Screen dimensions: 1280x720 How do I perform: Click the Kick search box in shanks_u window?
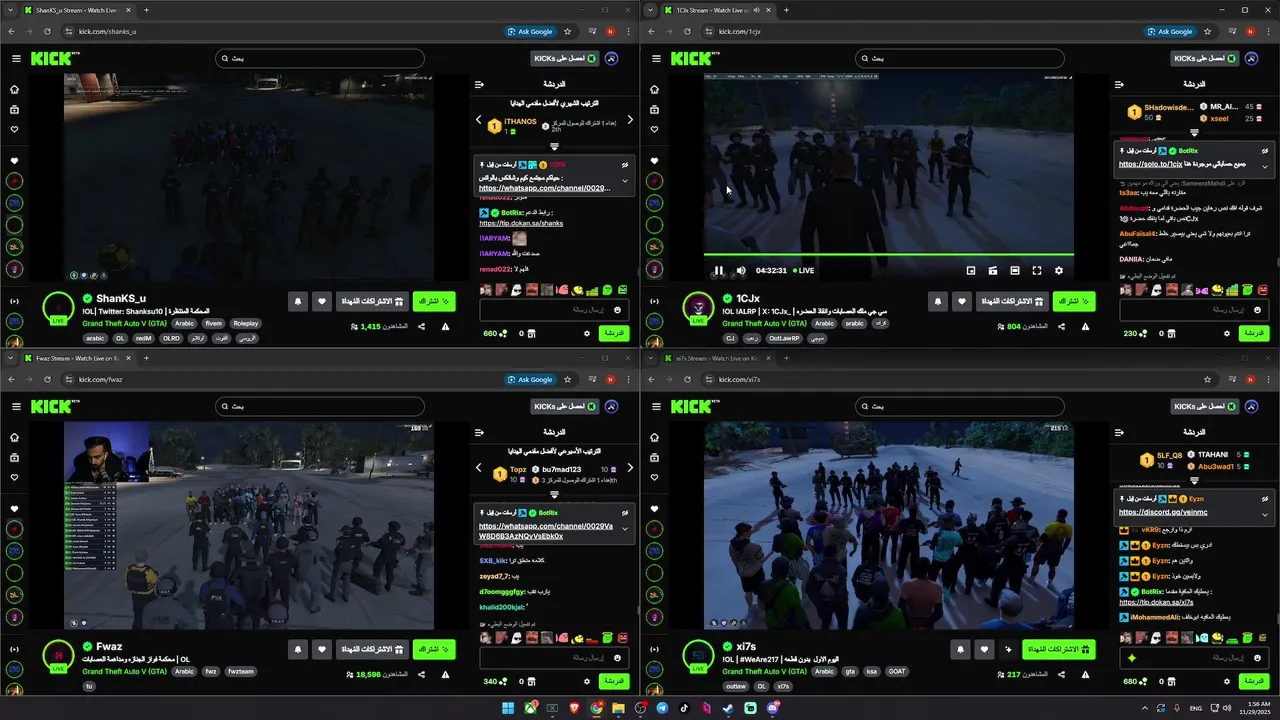[320, 58]
